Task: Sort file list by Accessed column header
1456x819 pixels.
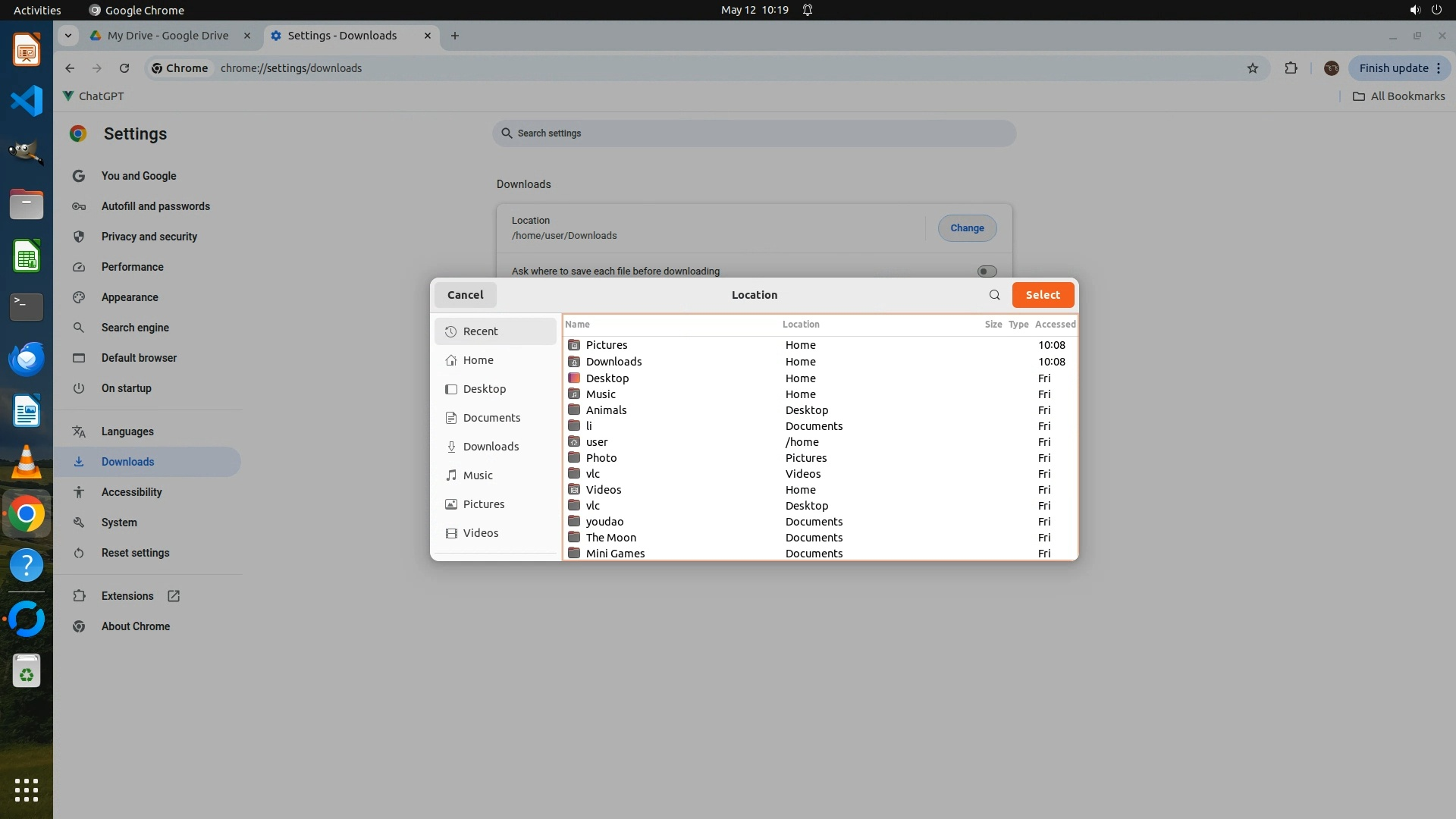Action: 1055,325
